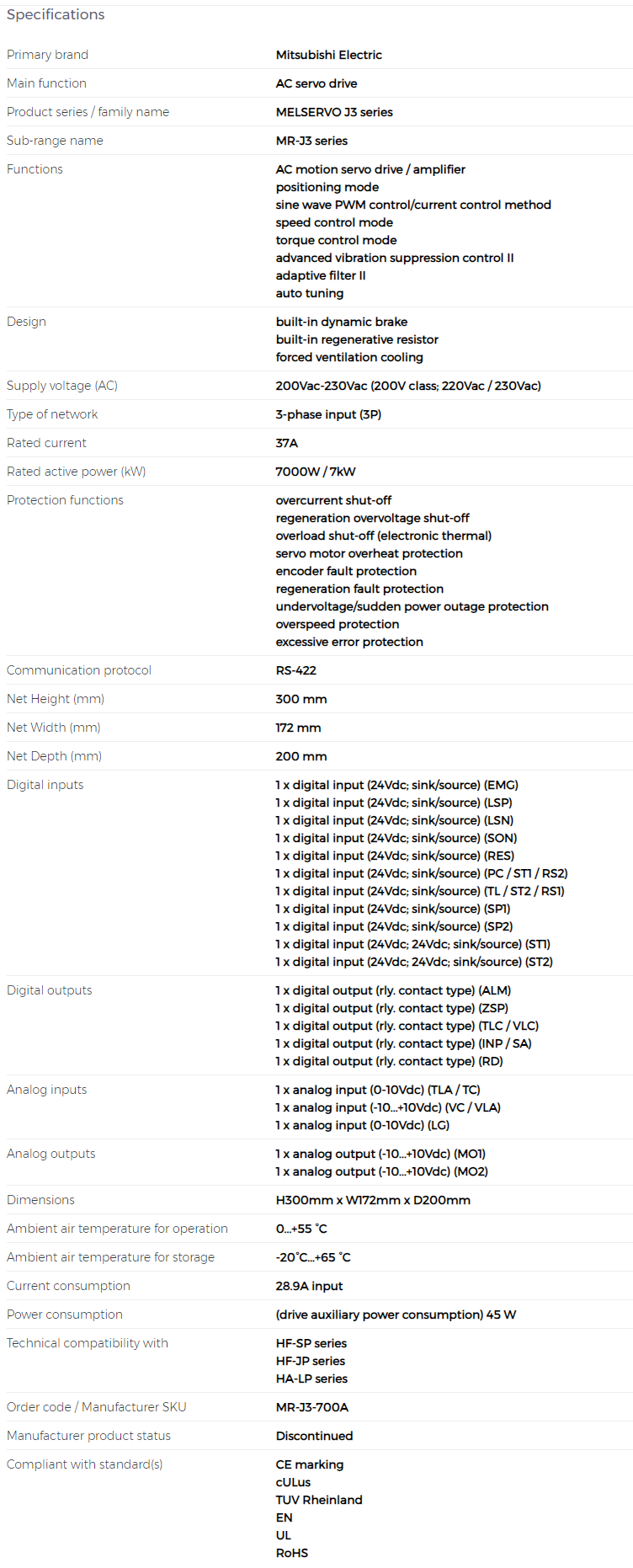The image size is (633, 1568).
Task: Select the RoHS compliance entry
Action: click(291, 1553)
